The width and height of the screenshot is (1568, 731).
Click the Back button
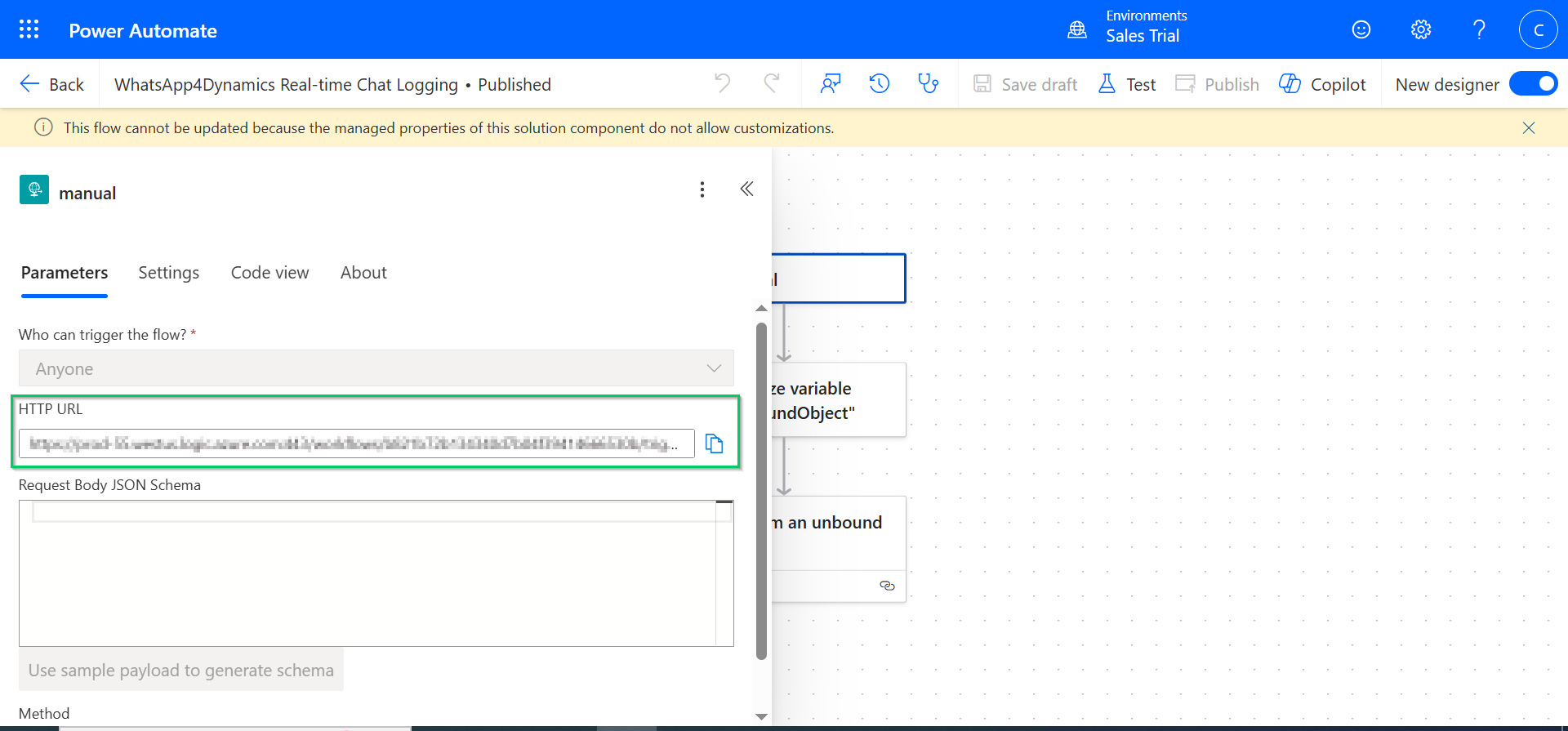pos(51,84)
